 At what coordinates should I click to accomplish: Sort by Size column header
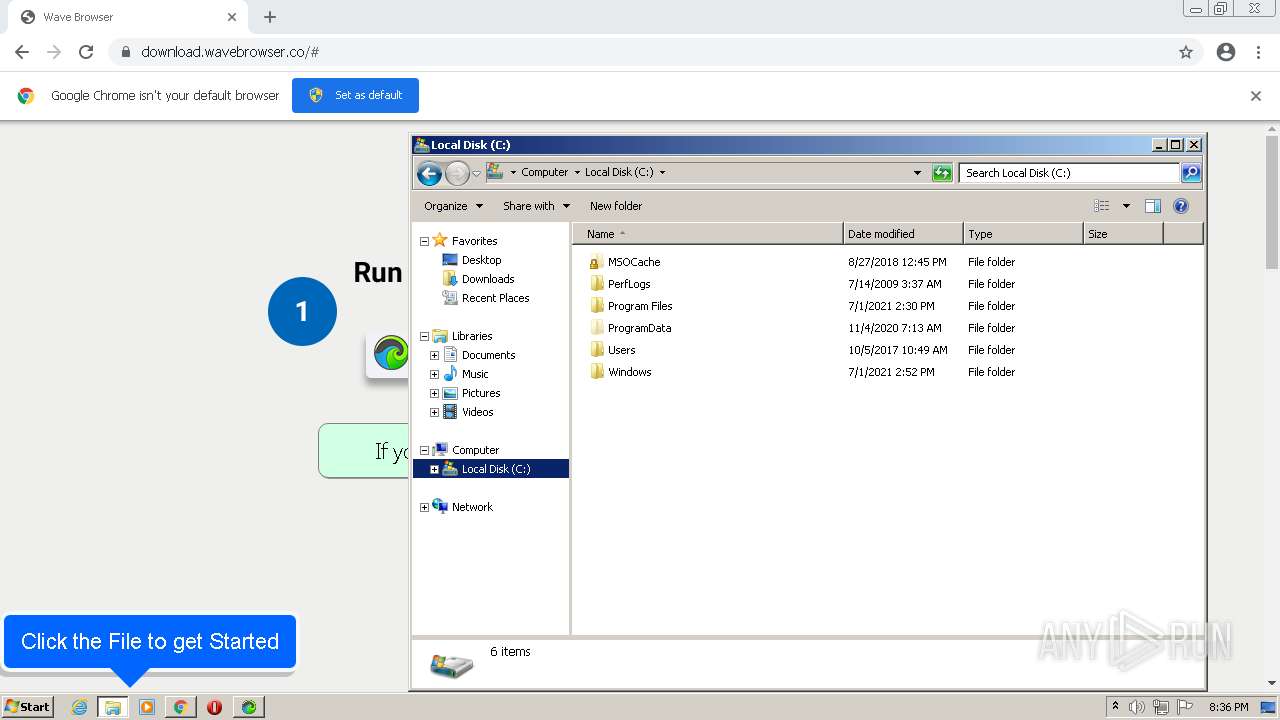(1123, 234)
